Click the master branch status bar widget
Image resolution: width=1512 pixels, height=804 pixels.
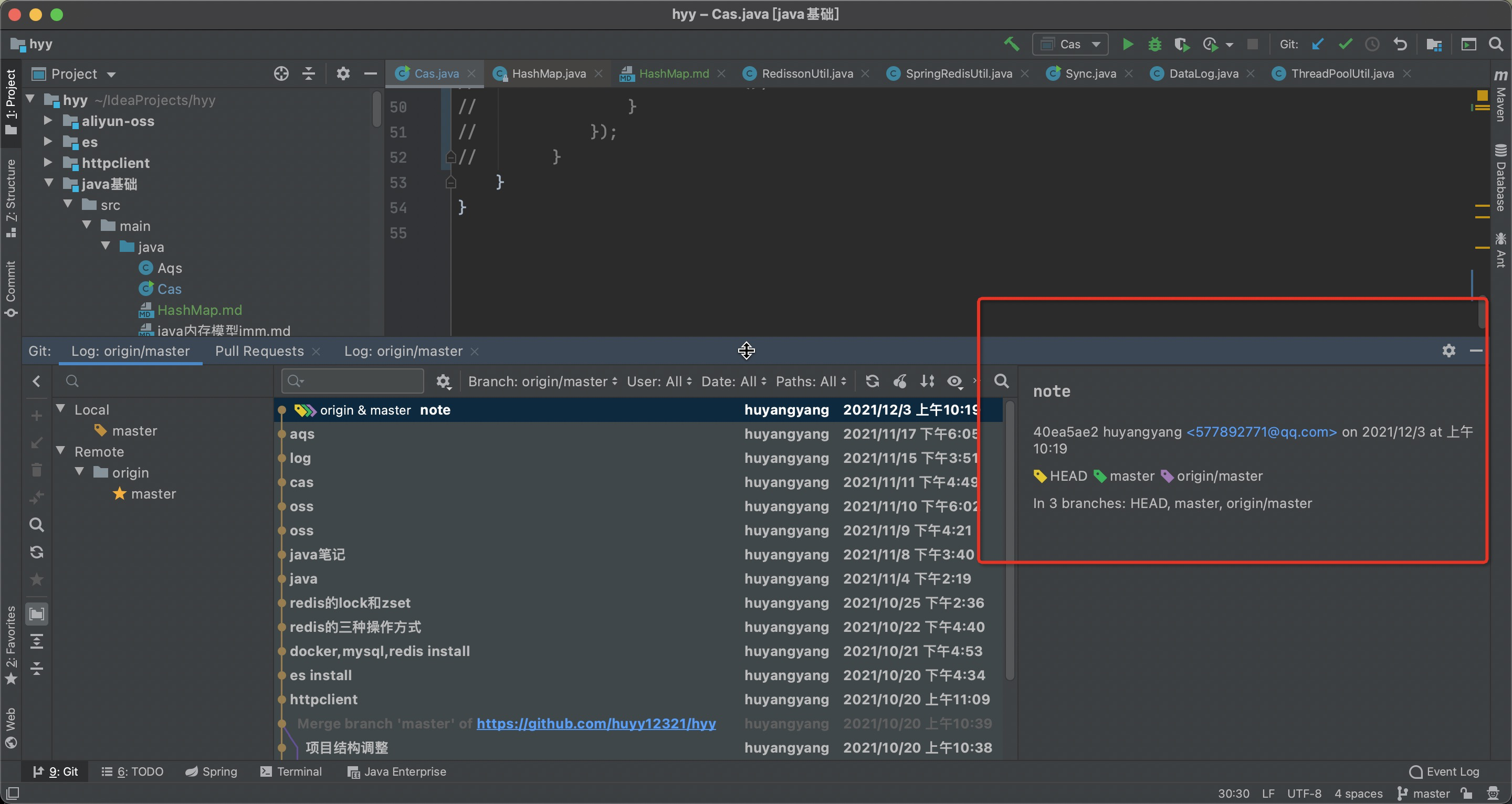(x=1424, y=794)
